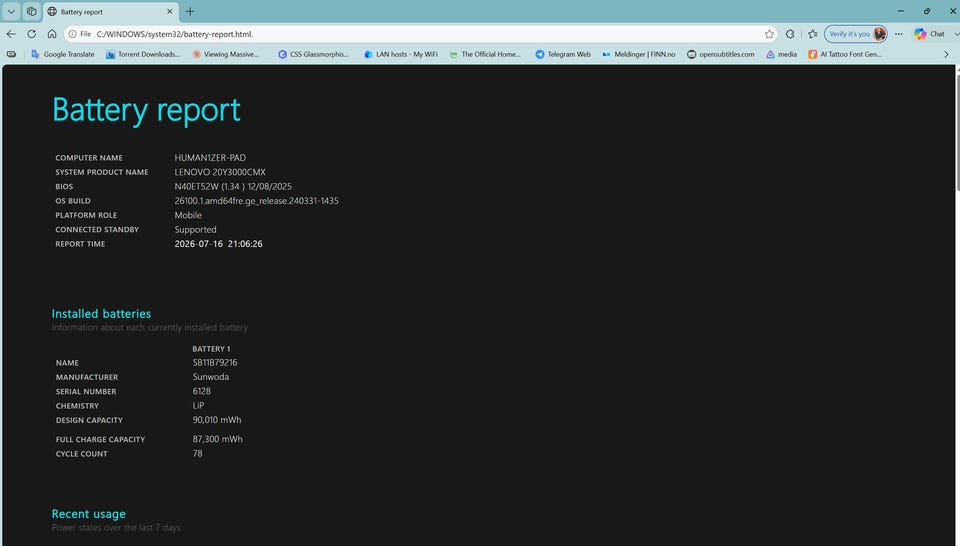Click the leftmost favorites bar icon
Viewport: 960px width, 546px height.
pyautogui.click(x=11, y=54)
